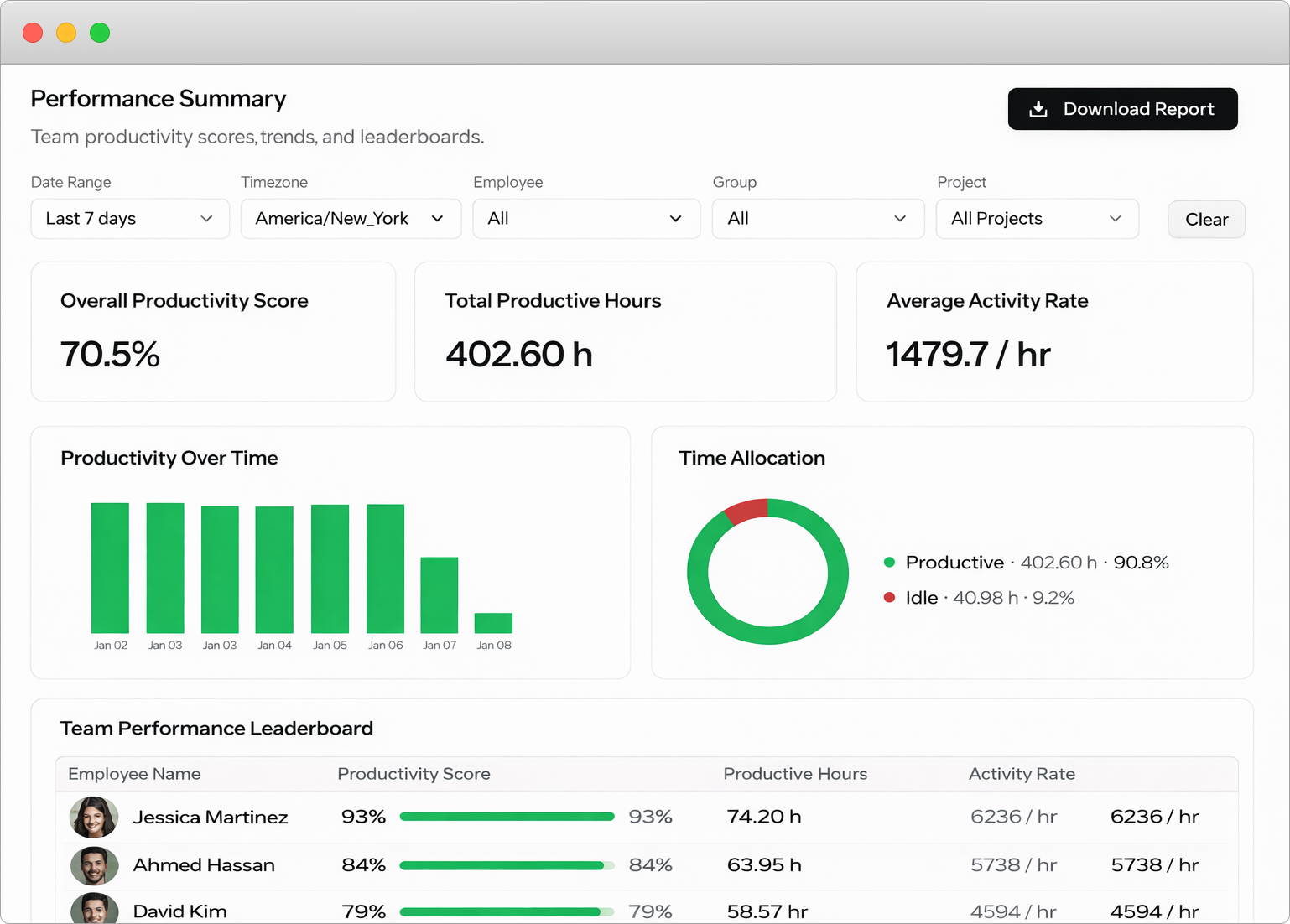Image resolution: width=1290 pixels, height=924 pixels.
Task: Sort by Activity Rate column header
Action: click(x=1022, y=774)
